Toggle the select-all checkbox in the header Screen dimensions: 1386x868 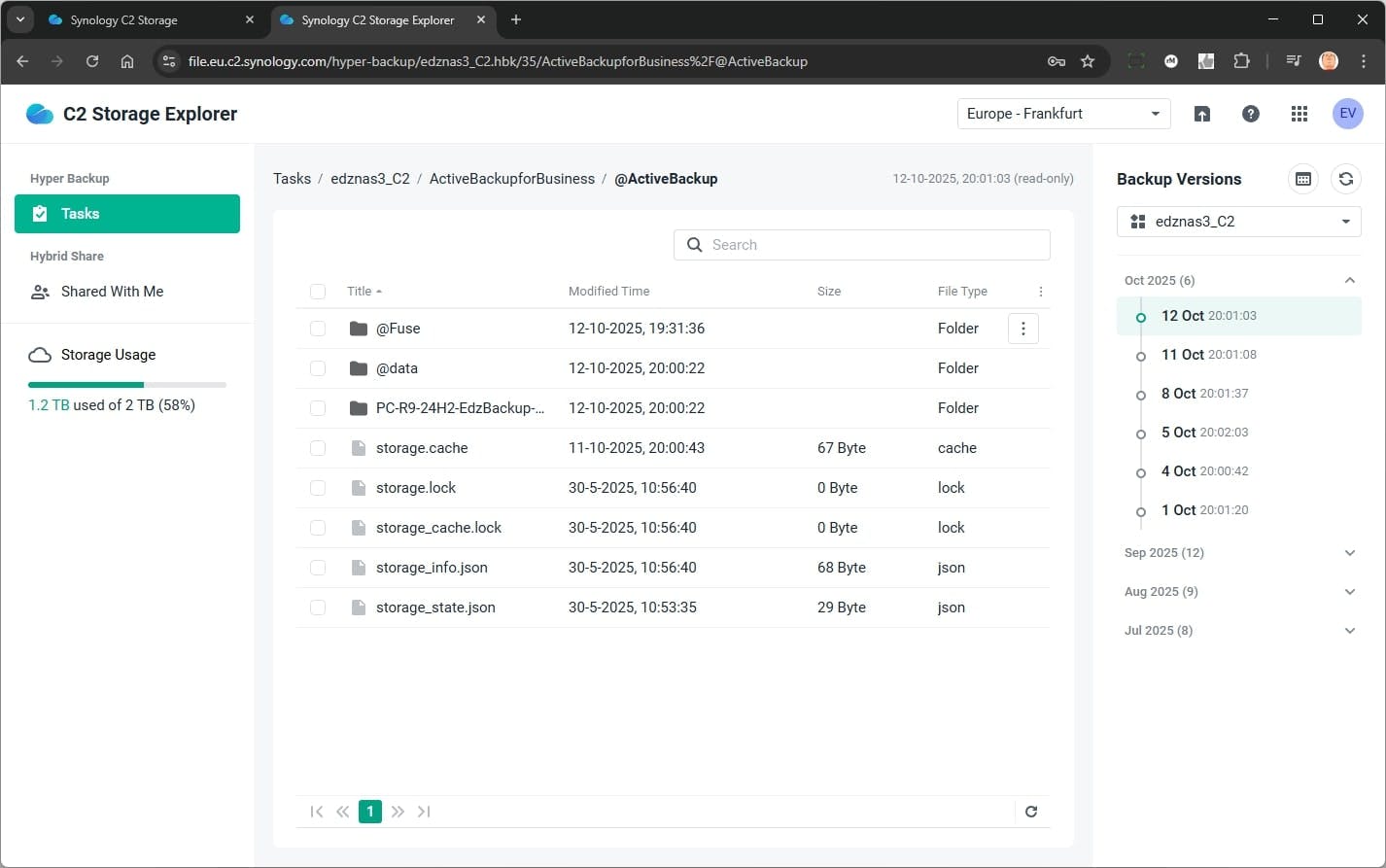tap(318, 291)
